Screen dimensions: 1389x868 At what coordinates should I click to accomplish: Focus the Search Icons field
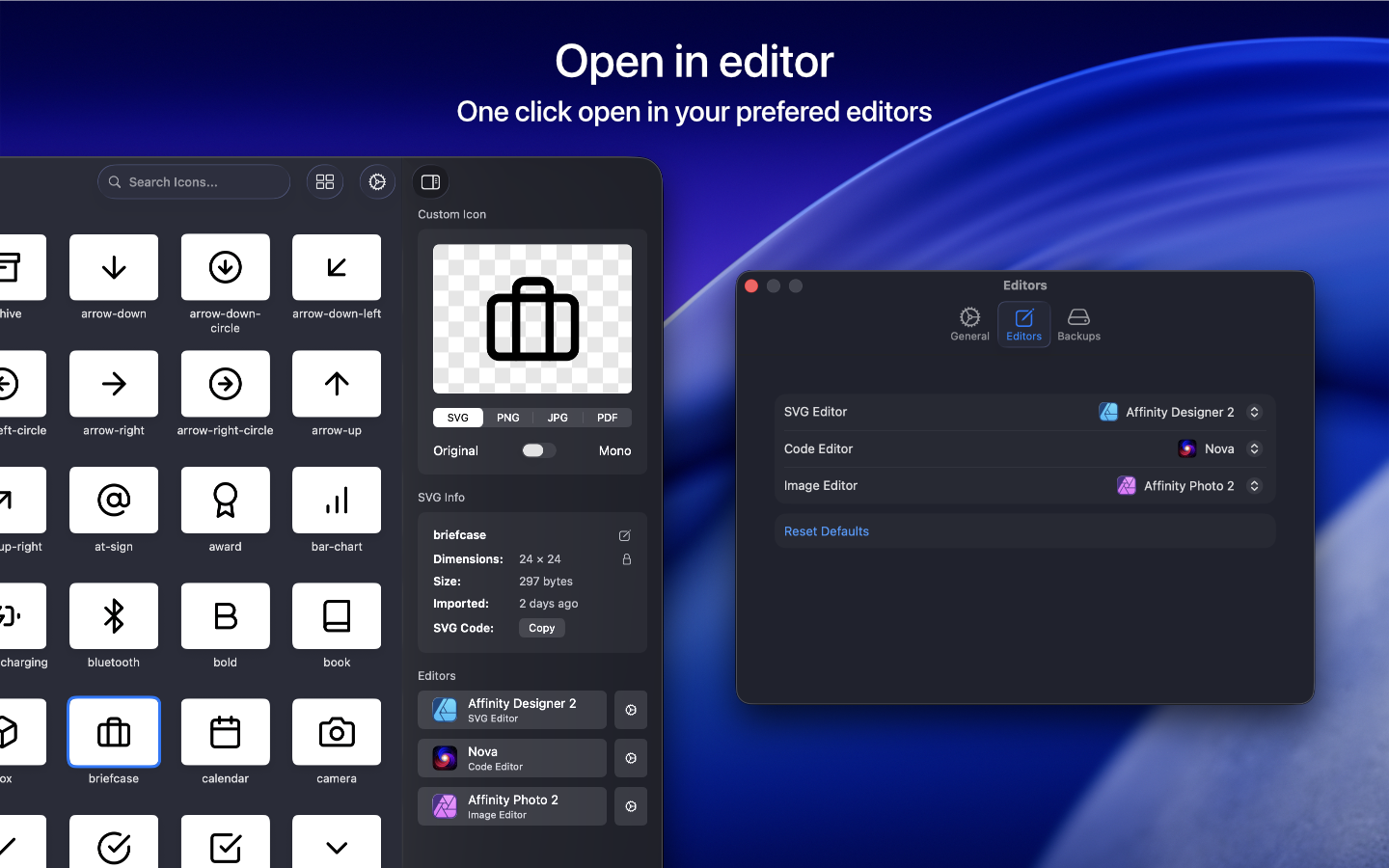(x=194, y=181)
